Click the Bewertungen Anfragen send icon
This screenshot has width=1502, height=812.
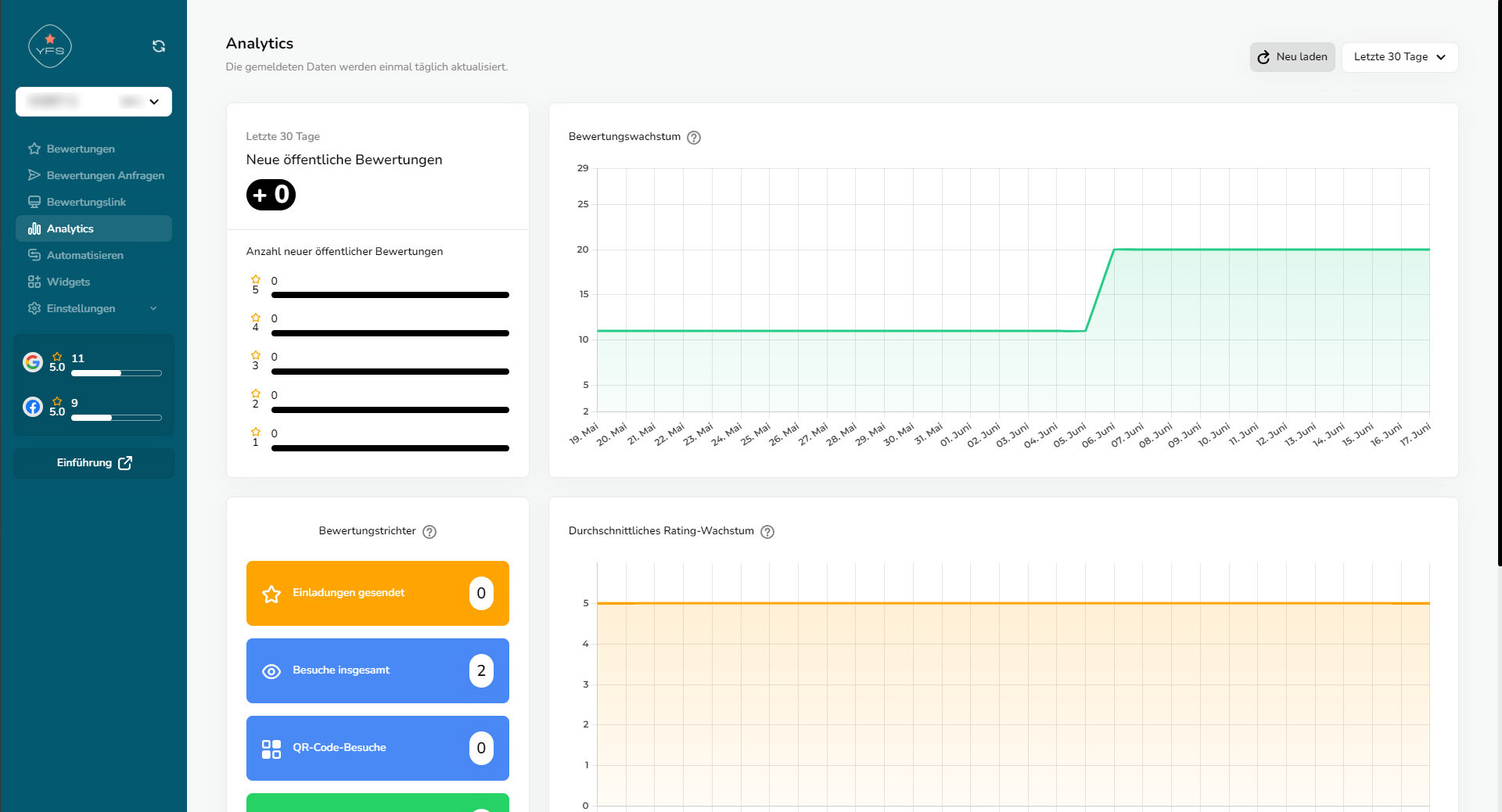34,175
